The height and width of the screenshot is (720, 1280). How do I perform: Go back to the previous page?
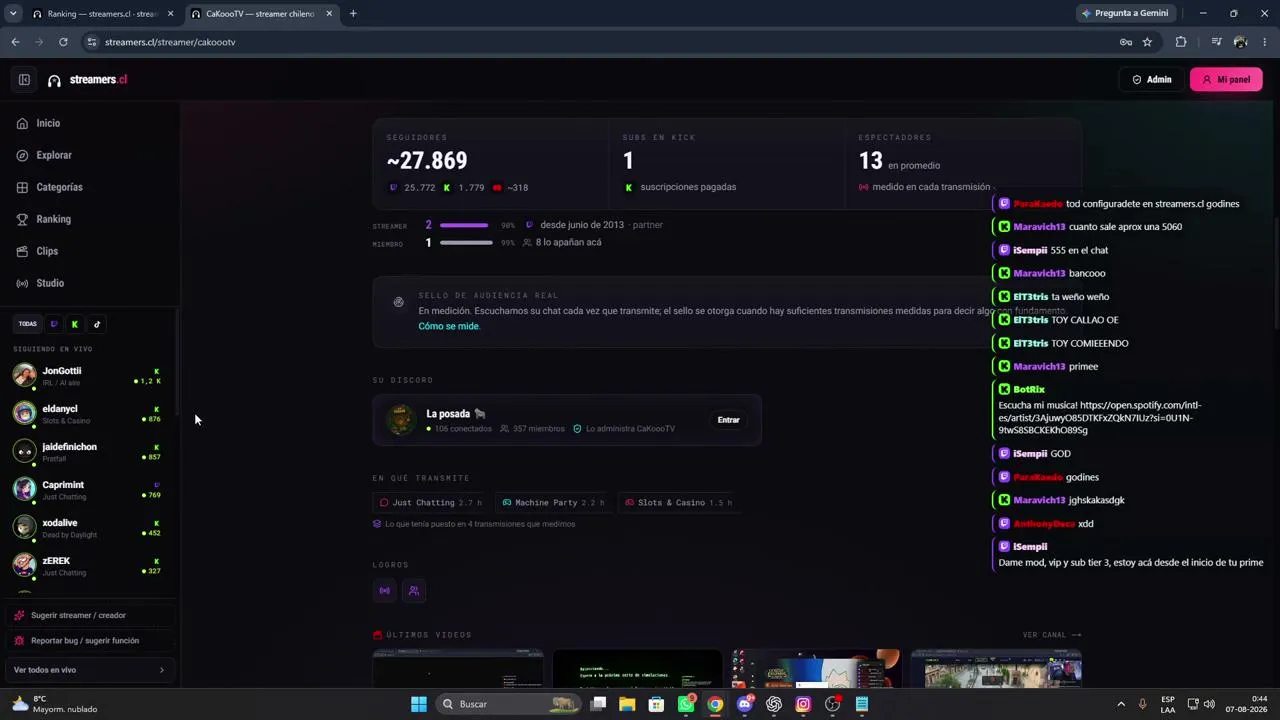point(15,42)
